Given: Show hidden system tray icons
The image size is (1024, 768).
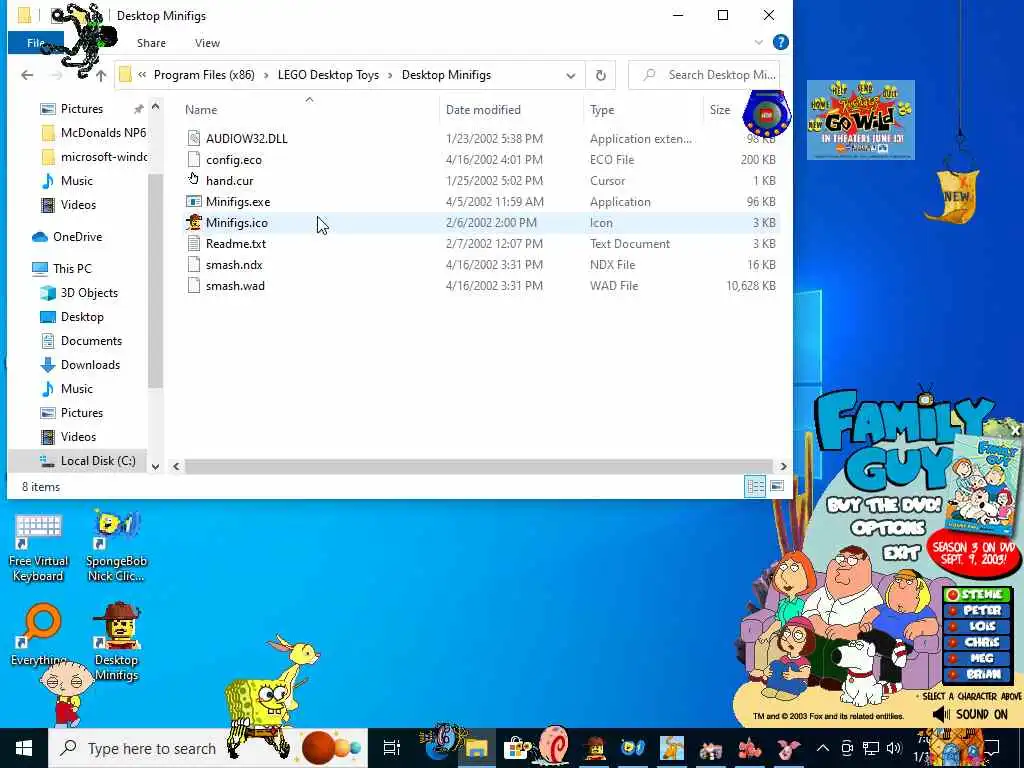Looking at the screenshot, I should point(823,748).
